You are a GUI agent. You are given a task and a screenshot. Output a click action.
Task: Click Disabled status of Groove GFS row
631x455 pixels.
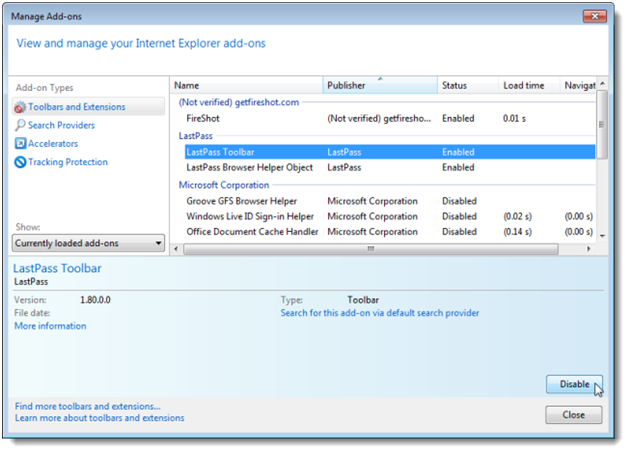point(459,201)
